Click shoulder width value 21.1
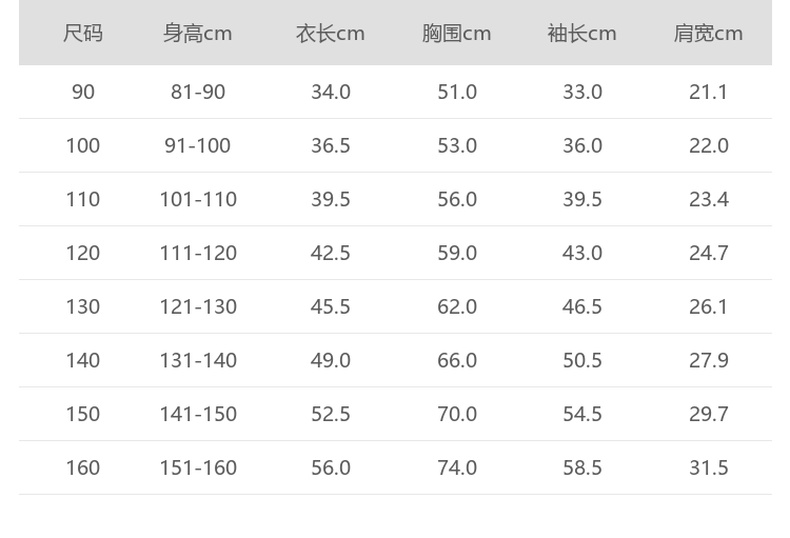790x538 pixels. [708, 92]
